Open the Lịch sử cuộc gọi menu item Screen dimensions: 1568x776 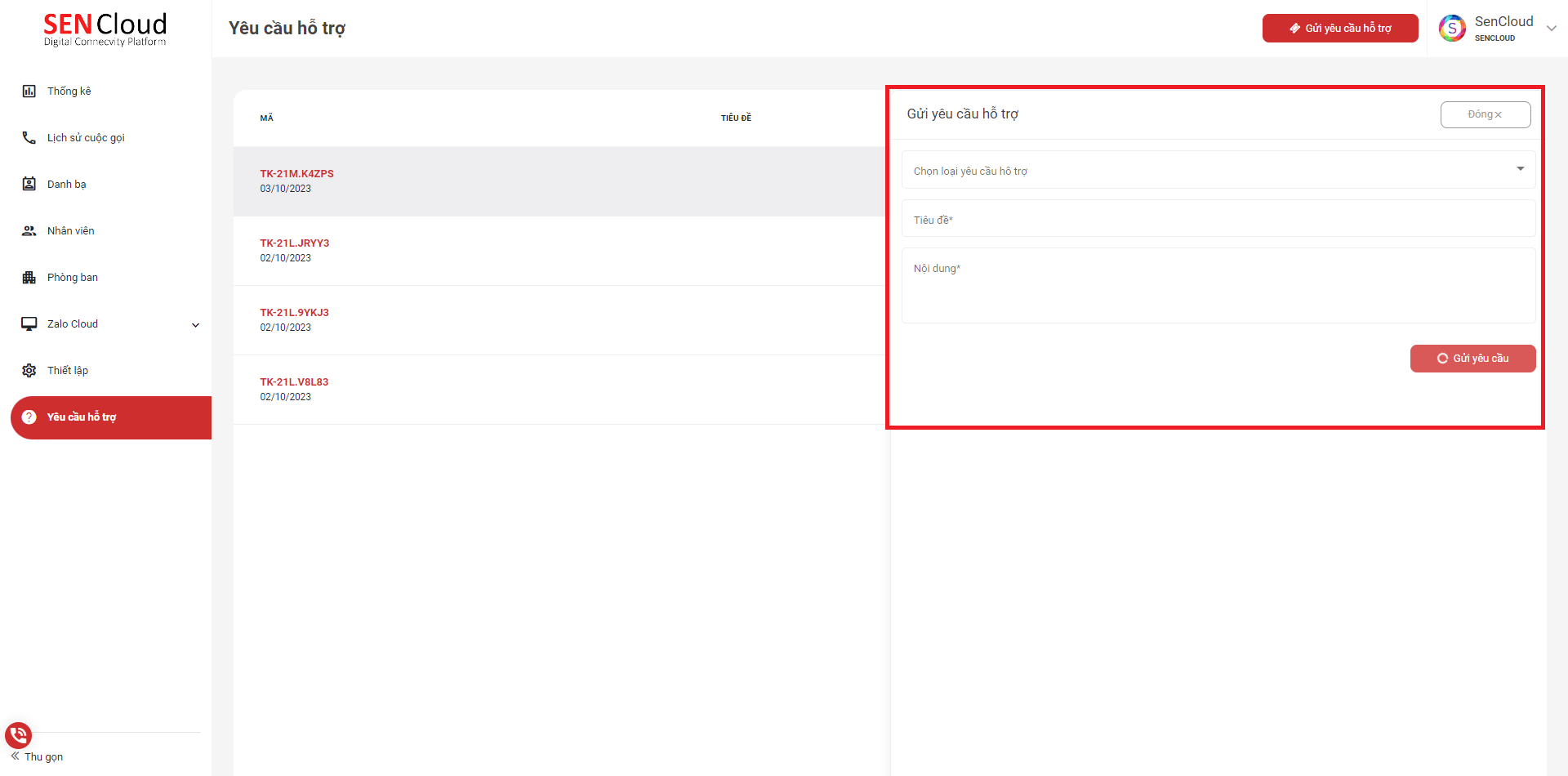click(x=86, y=138)
